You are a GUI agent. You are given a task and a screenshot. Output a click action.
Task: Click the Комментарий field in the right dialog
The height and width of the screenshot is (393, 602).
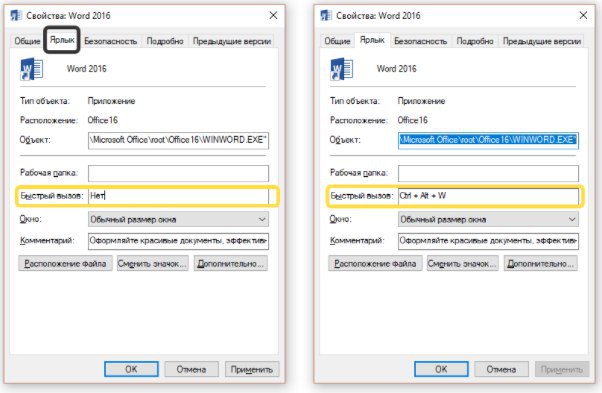[x=488, y=241]
